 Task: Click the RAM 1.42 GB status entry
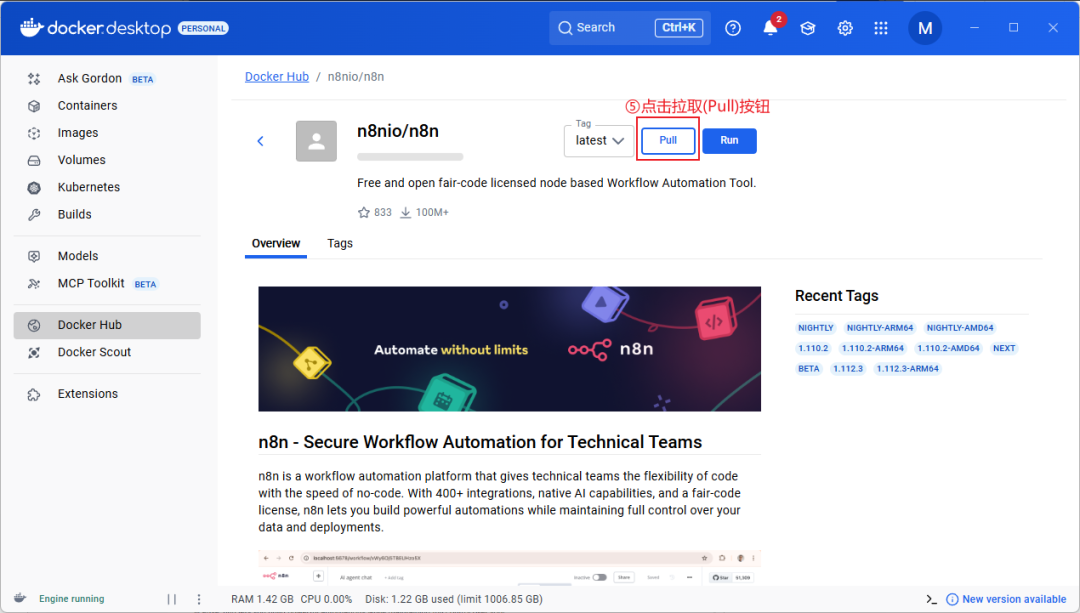(262, 599)
